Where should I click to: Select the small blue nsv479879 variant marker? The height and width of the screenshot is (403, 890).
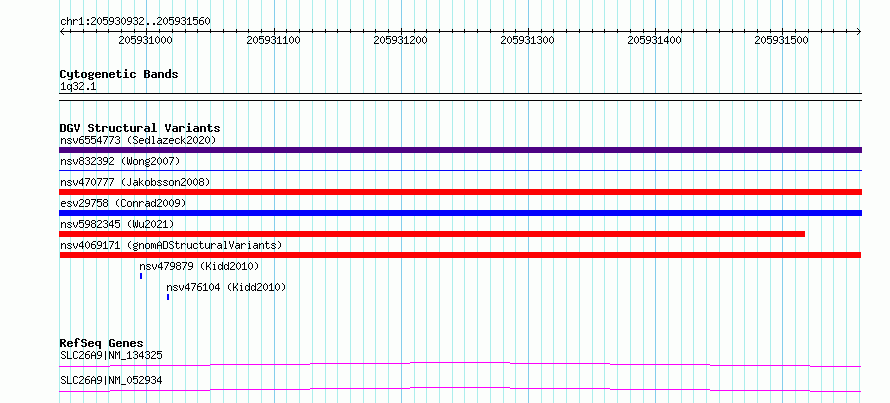[141, 276]
